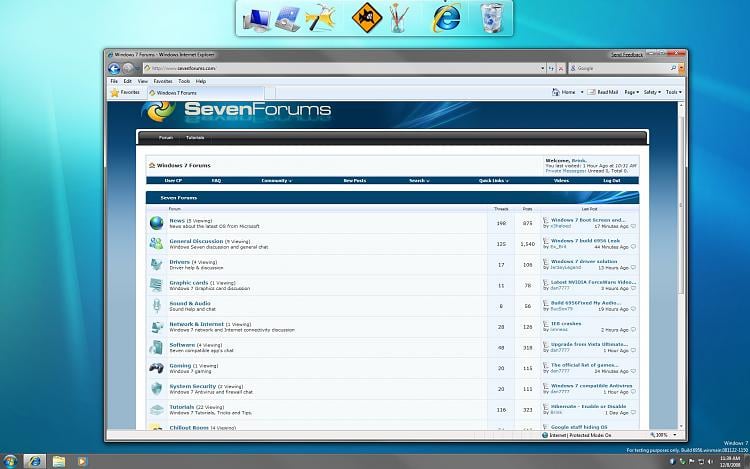The width and height of the screenshot is (750, 469).
Task: Open the Edit menu
Action: (127, 81)
